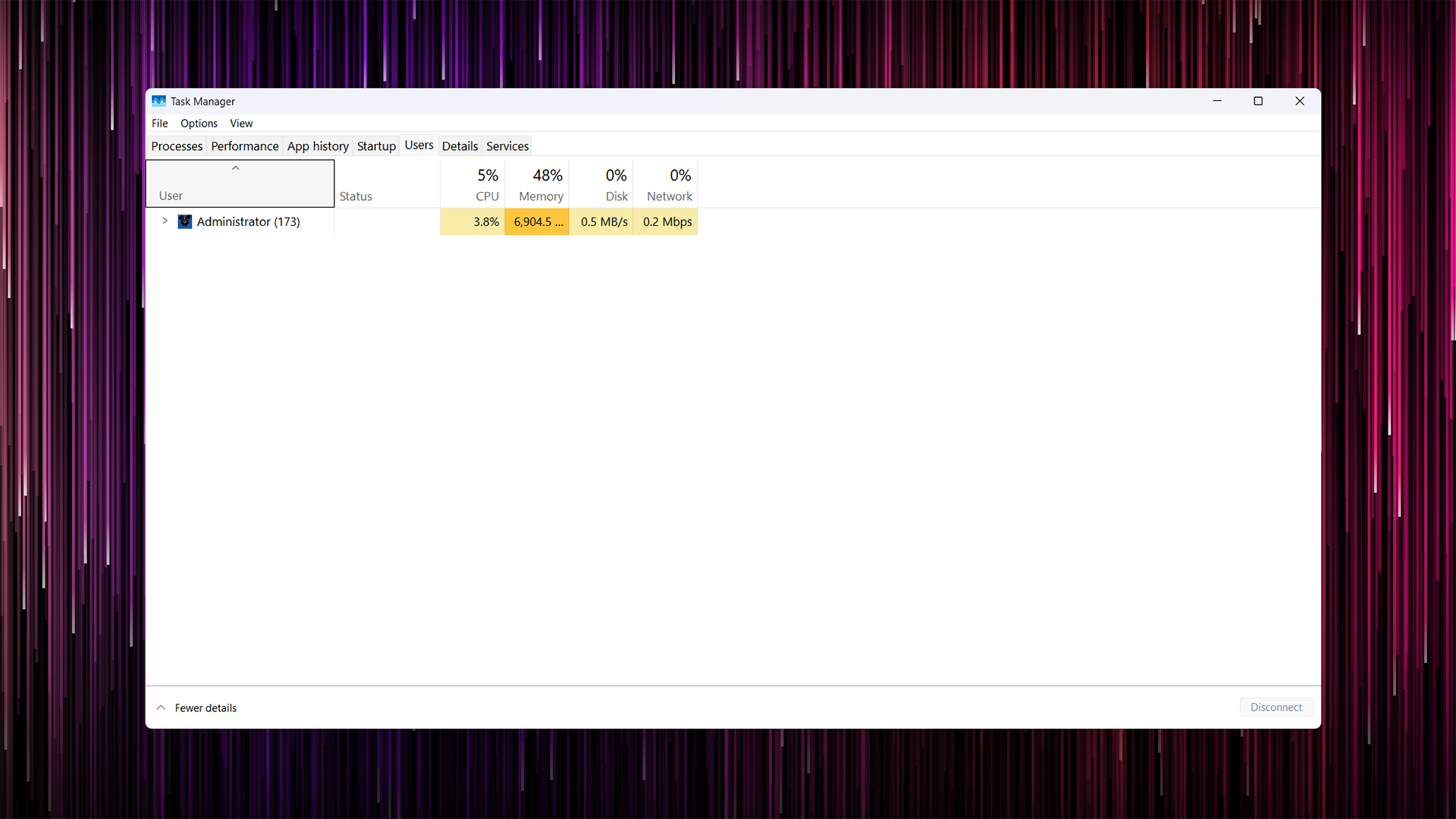The height and width of the screenshot is (819, 1456).
Task: Switch to the Details tab
Action: pyautogui.click(x=460, y=146)
